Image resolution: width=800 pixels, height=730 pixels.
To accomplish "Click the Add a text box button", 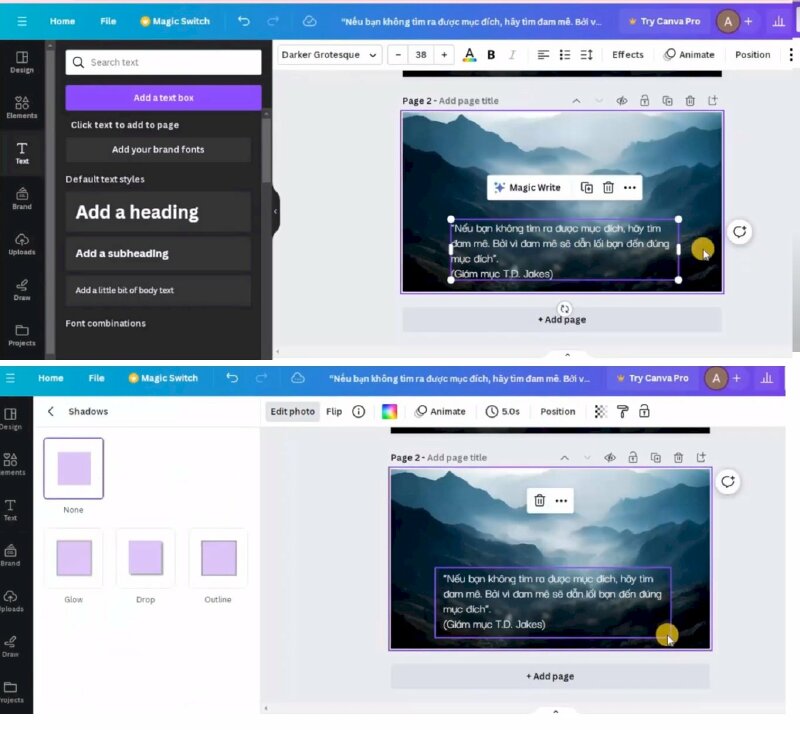I will tap(163, 98).
